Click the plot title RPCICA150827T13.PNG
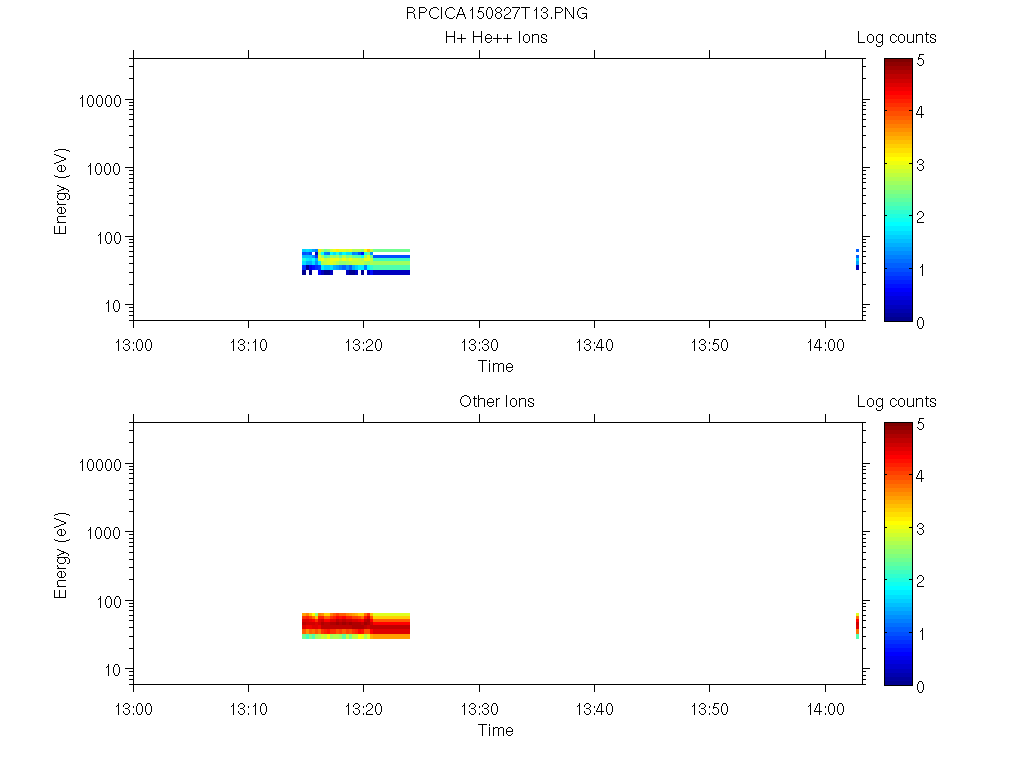 pos(496,13)
